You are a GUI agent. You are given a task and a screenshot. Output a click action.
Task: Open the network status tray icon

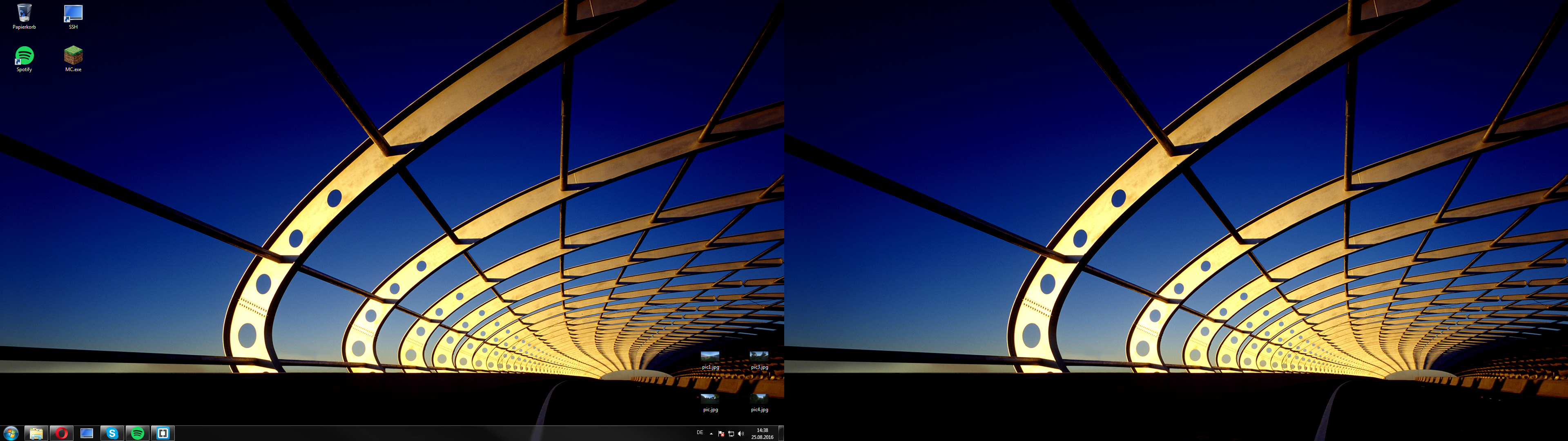click(x=731, y=434)
